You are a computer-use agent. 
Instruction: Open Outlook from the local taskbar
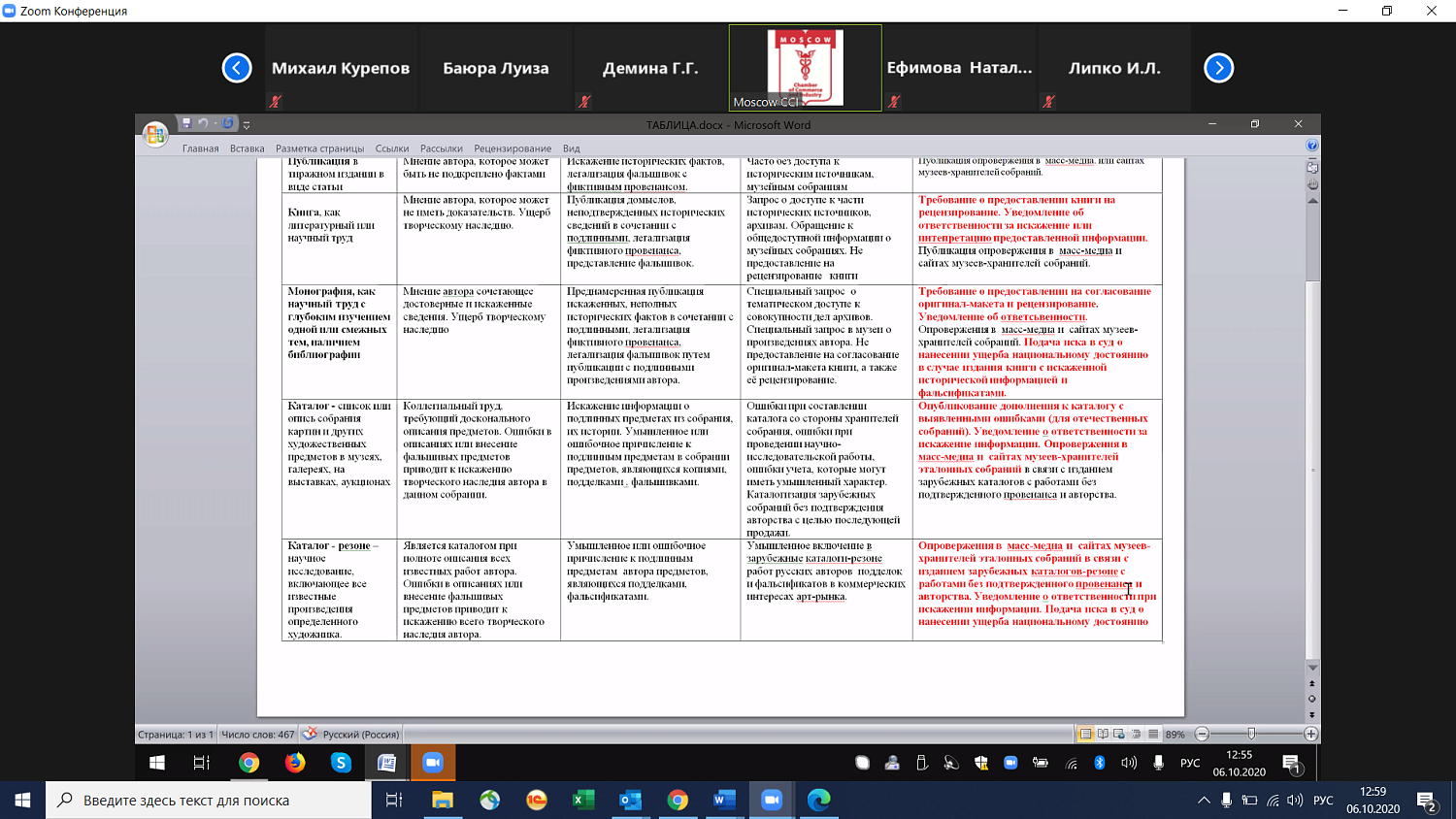point(631,801)
